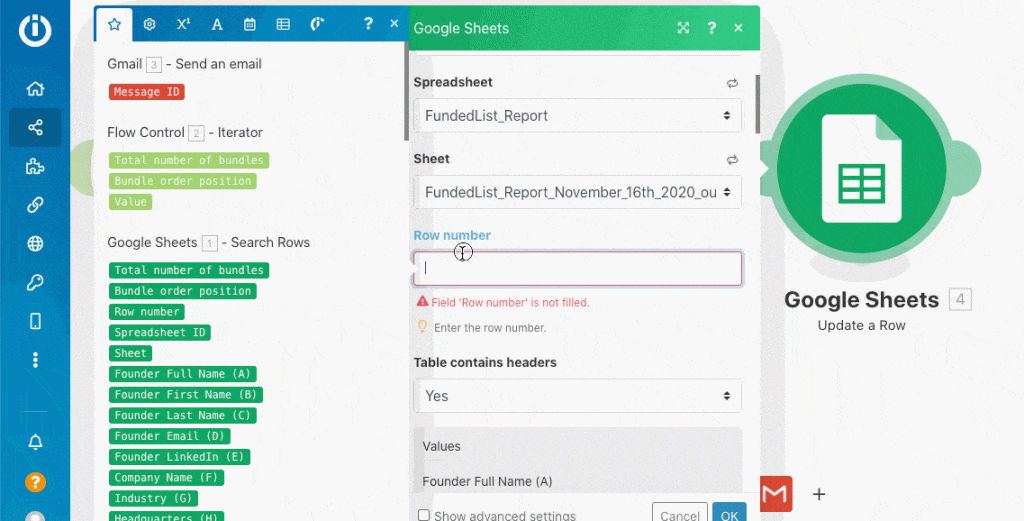Insert Industry (G) variable
1024x521 pixels.
(153, 498)
